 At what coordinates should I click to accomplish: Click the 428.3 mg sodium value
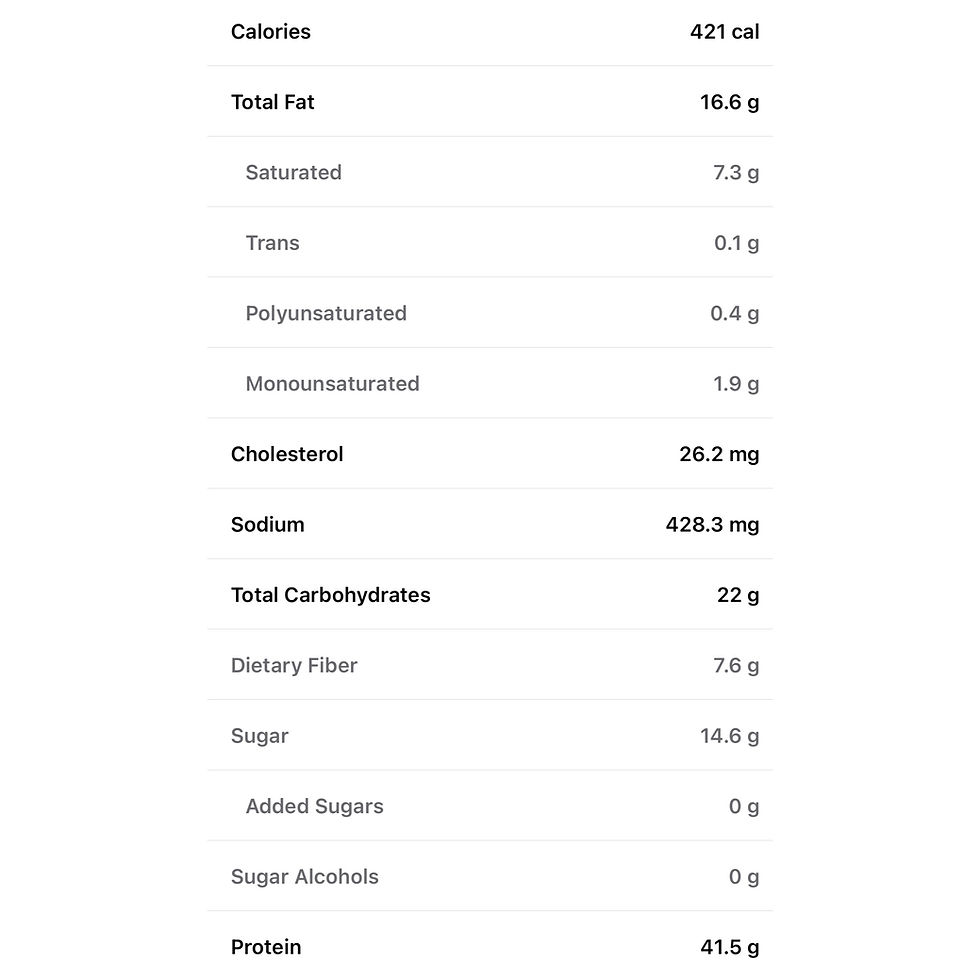tap(712, 524)
